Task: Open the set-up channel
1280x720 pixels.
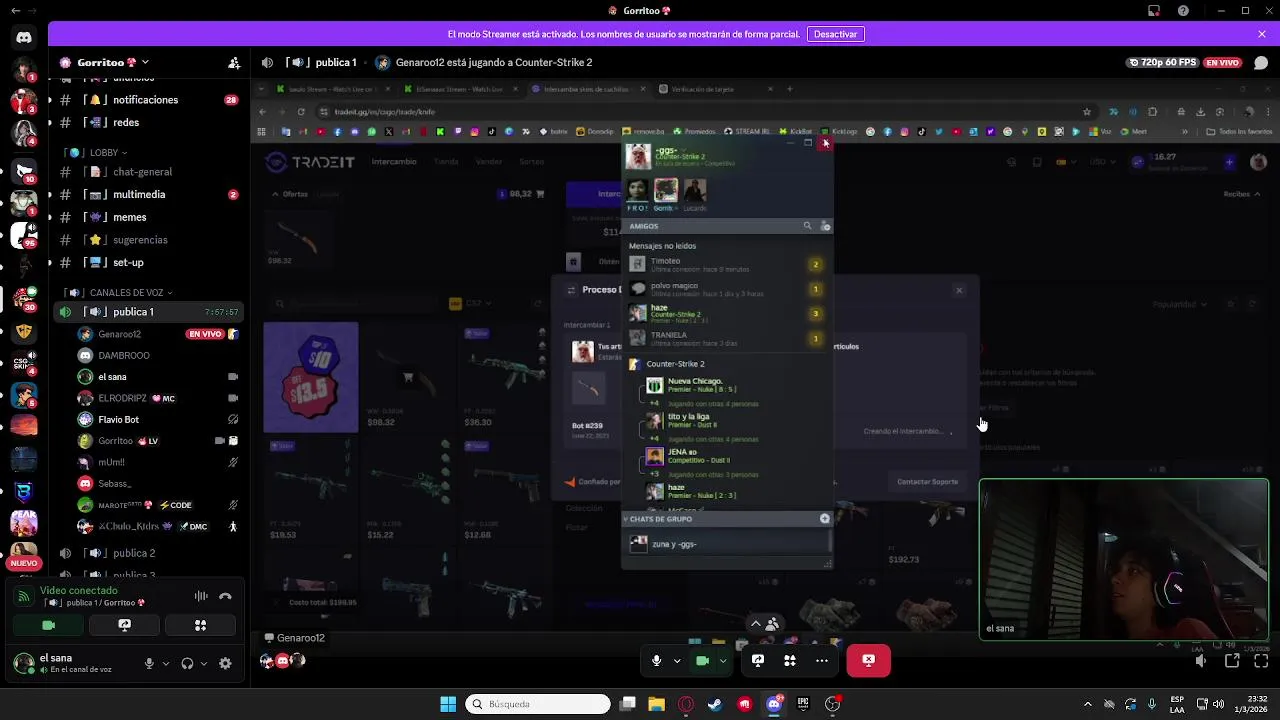Action: [148, 262]
